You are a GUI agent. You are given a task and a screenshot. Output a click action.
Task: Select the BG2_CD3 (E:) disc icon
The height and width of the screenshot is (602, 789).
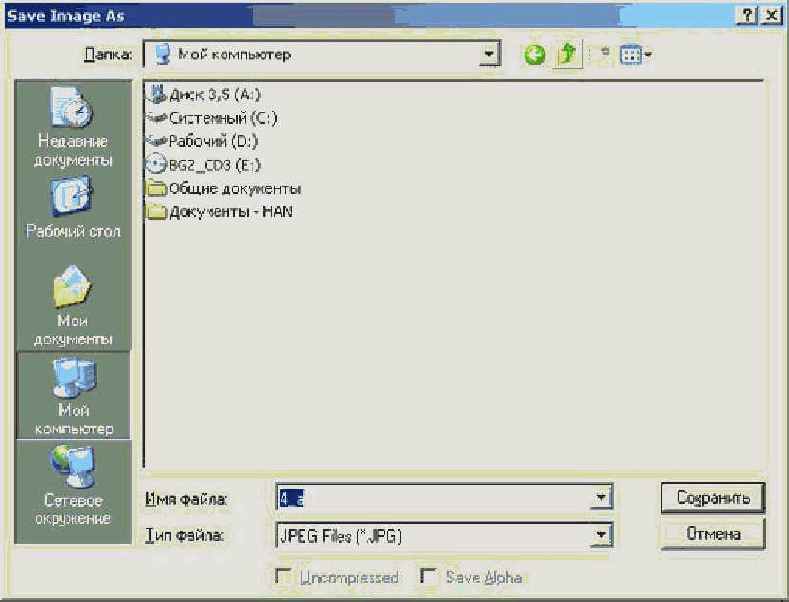coord(156,165)
